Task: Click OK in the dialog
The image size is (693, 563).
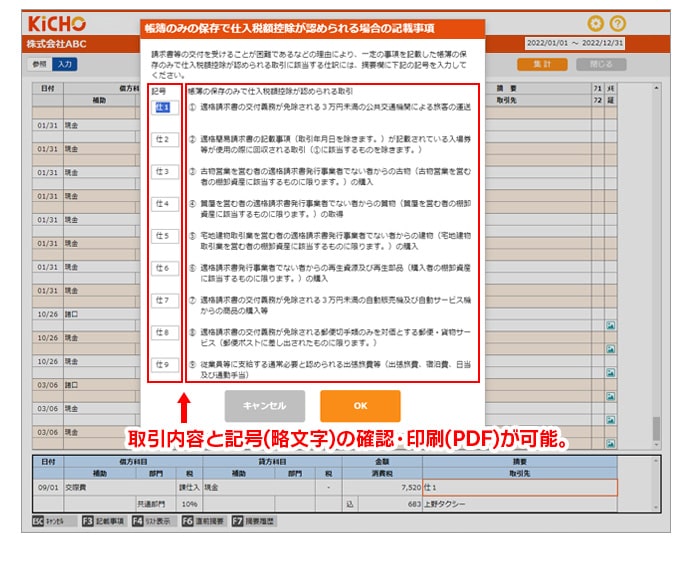Action: [360, 406]
